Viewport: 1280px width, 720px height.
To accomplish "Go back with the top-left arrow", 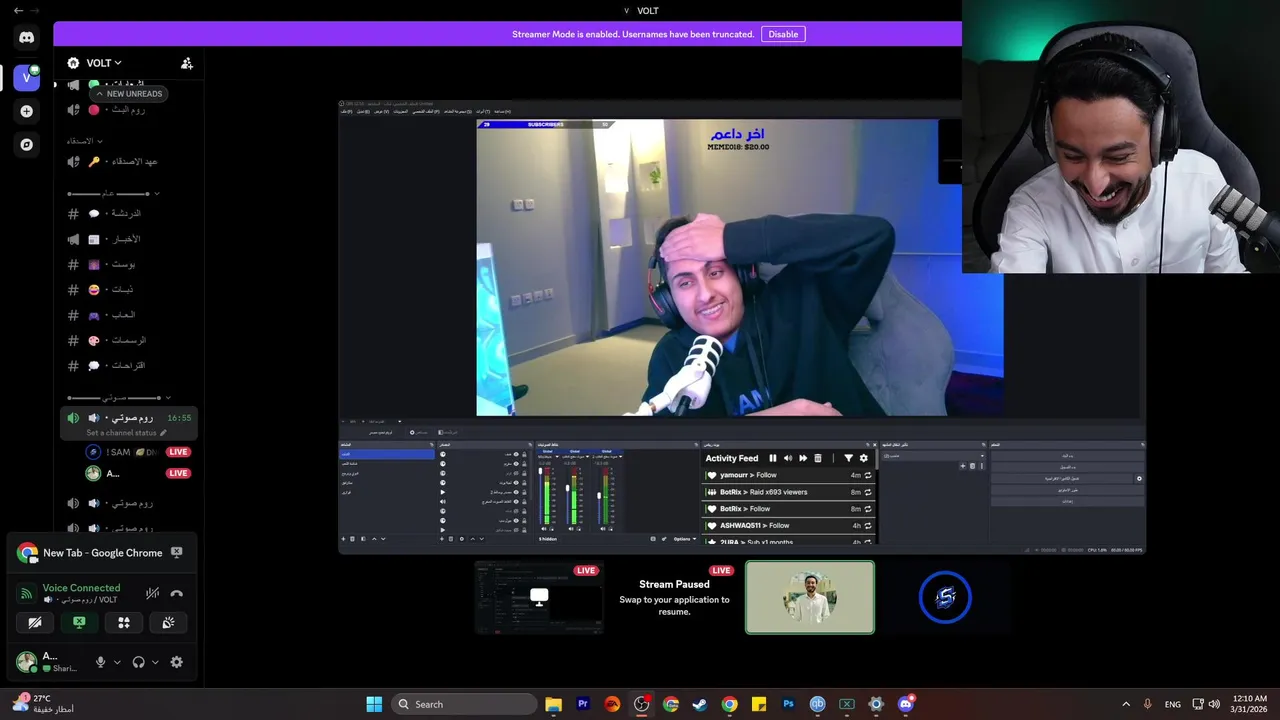I will point(18,10).
